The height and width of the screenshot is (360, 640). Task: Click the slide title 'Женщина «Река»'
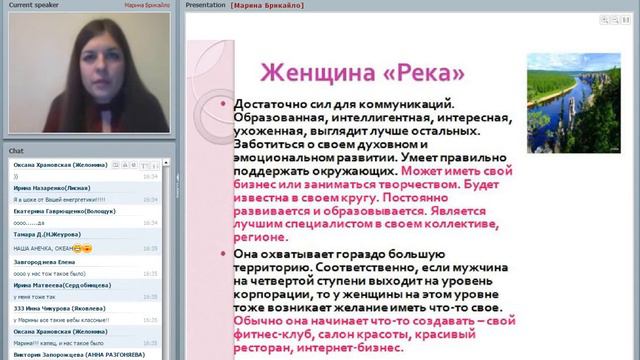coord(362,73)
